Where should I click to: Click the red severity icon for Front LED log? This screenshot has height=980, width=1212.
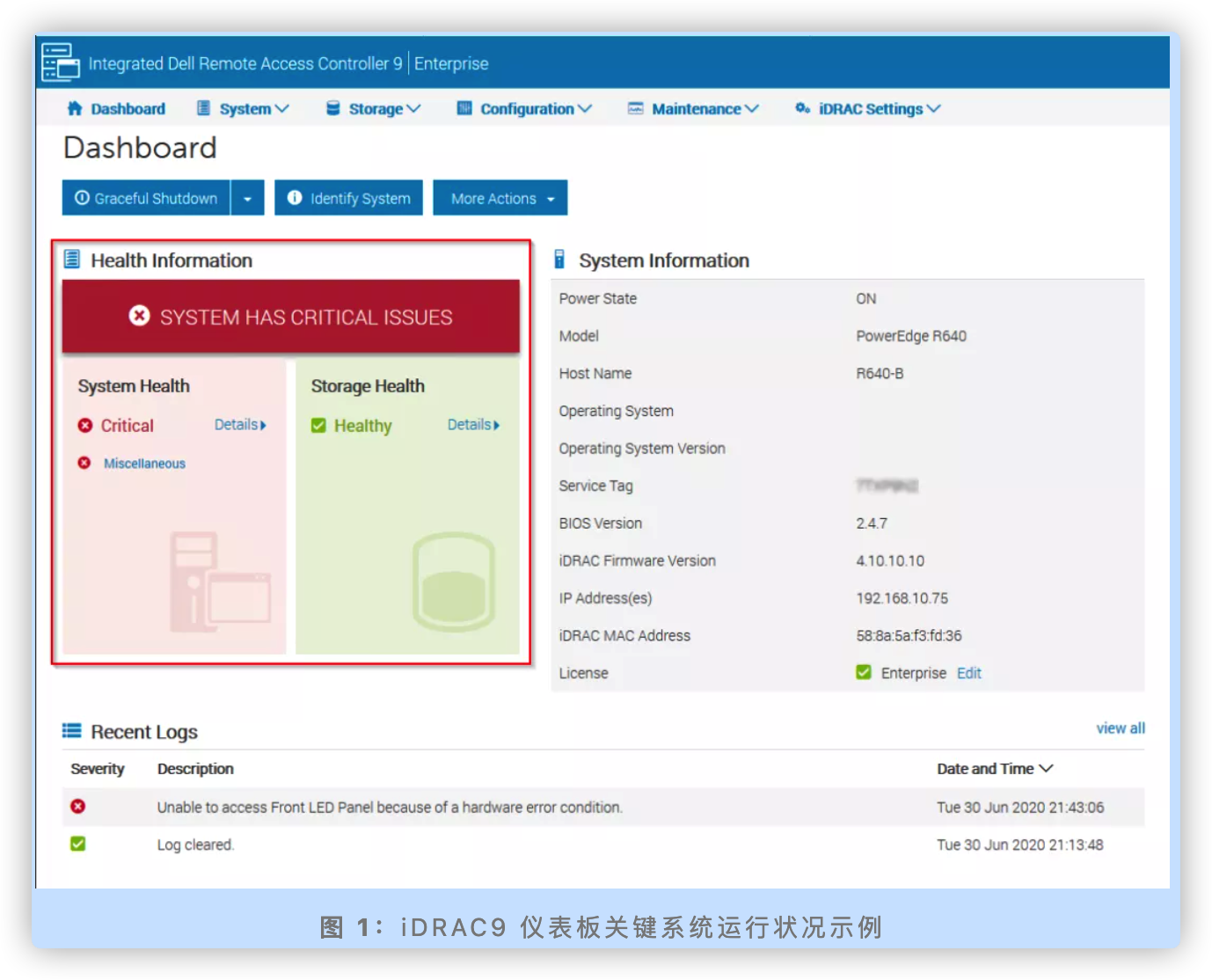pos(78,807)
